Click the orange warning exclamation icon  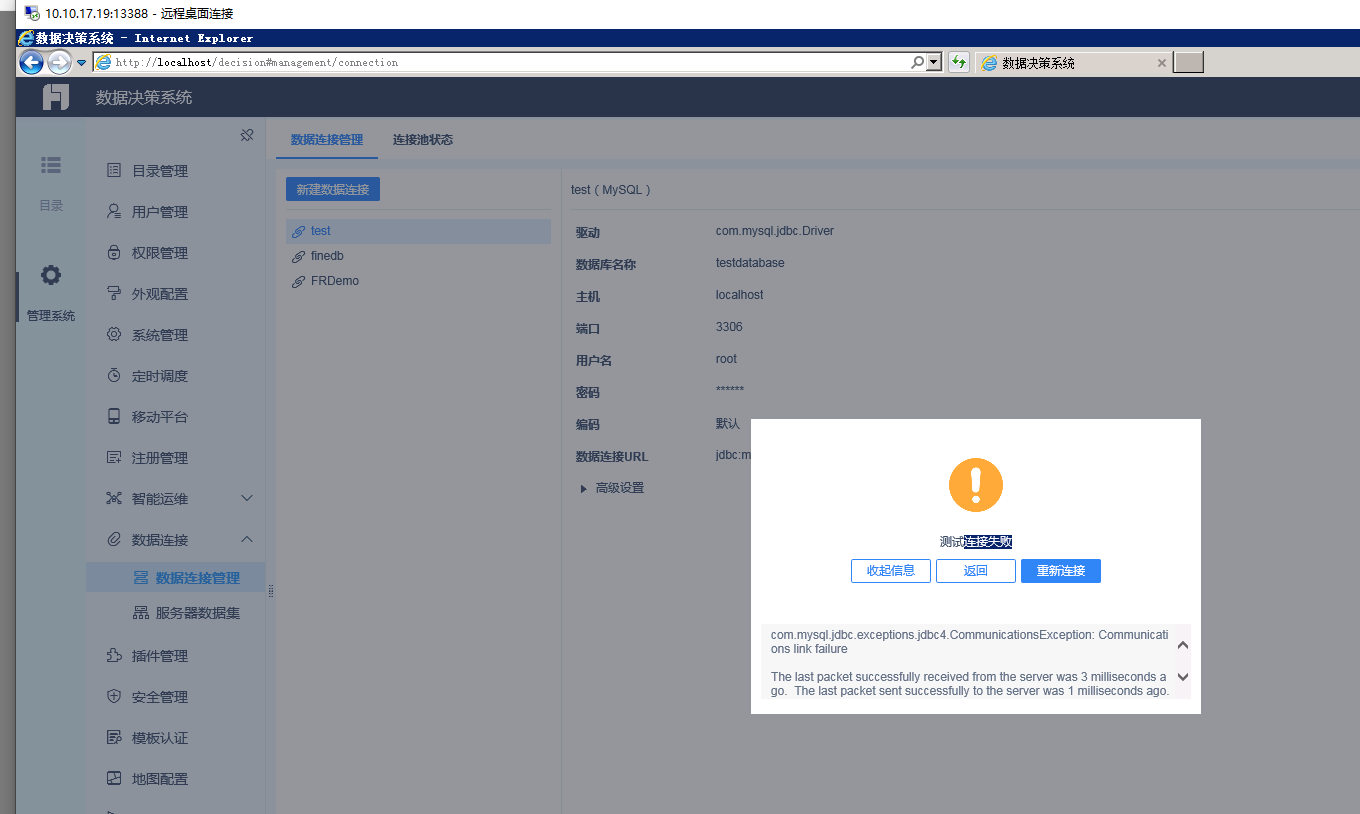click(976, 485)
